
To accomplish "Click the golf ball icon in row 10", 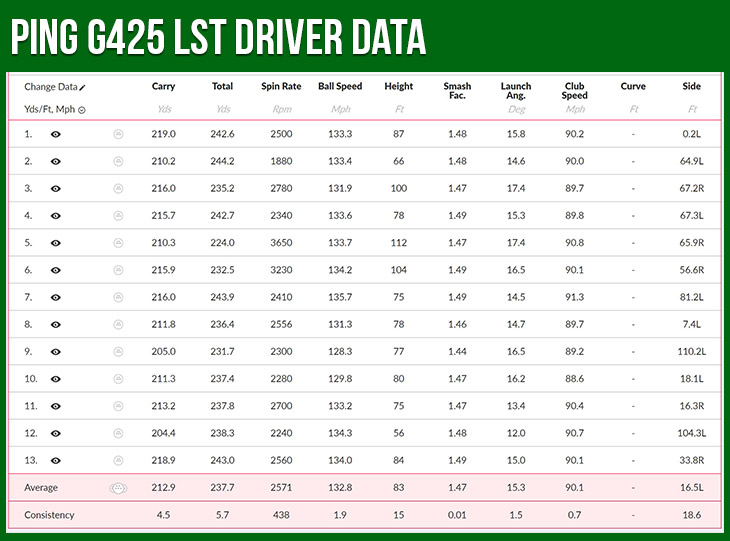I will pos(118,379).
